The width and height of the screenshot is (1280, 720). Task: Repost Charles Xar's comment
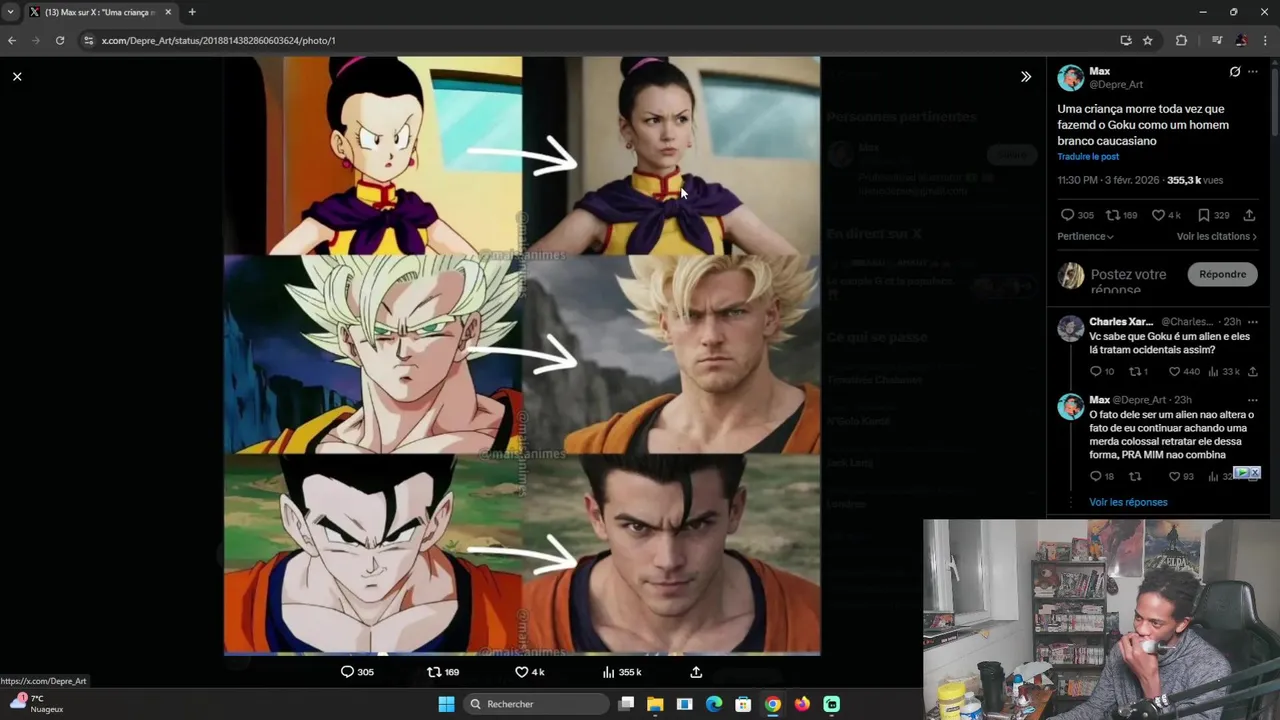click(1138, 372)
